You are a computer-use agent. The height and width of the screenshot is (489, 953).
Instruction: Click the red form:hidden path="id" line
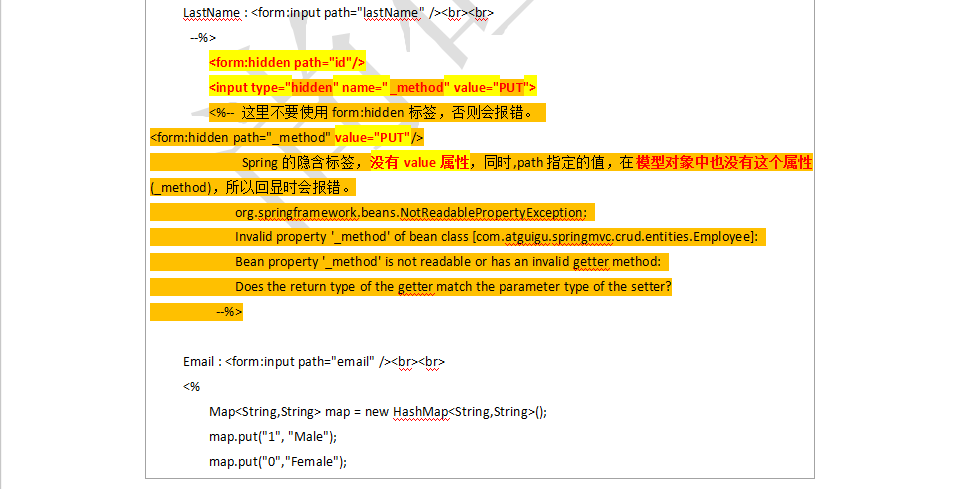coord(287,63)
